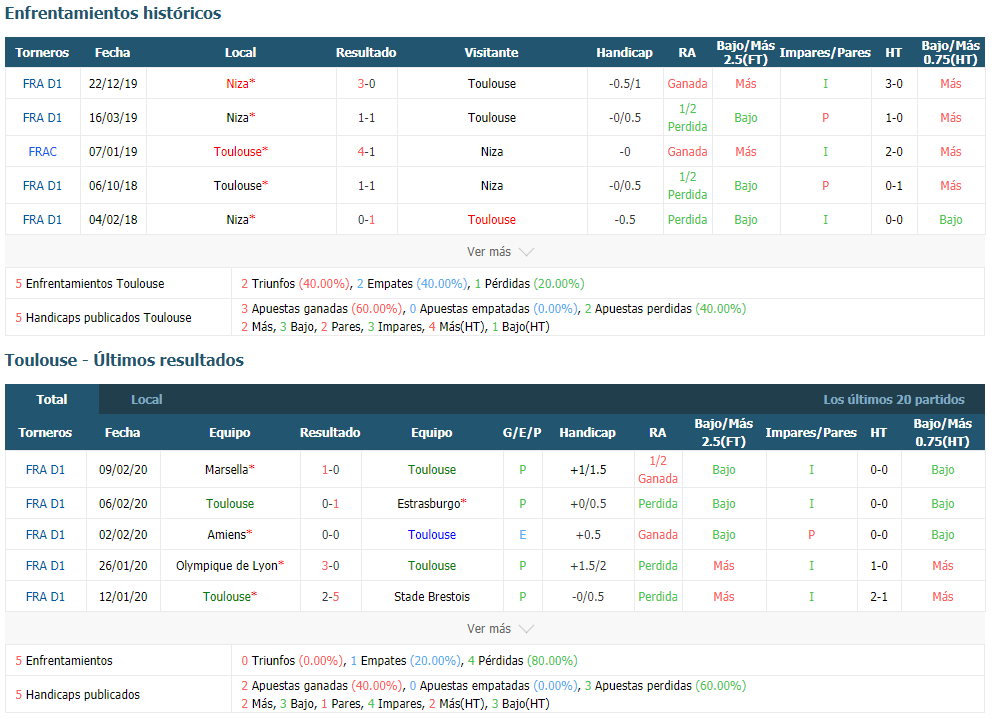Click HT score 2-1 in Stade Brestois row
The width and height of the screenshot is (996, 719).
click(x=879, y=596)
